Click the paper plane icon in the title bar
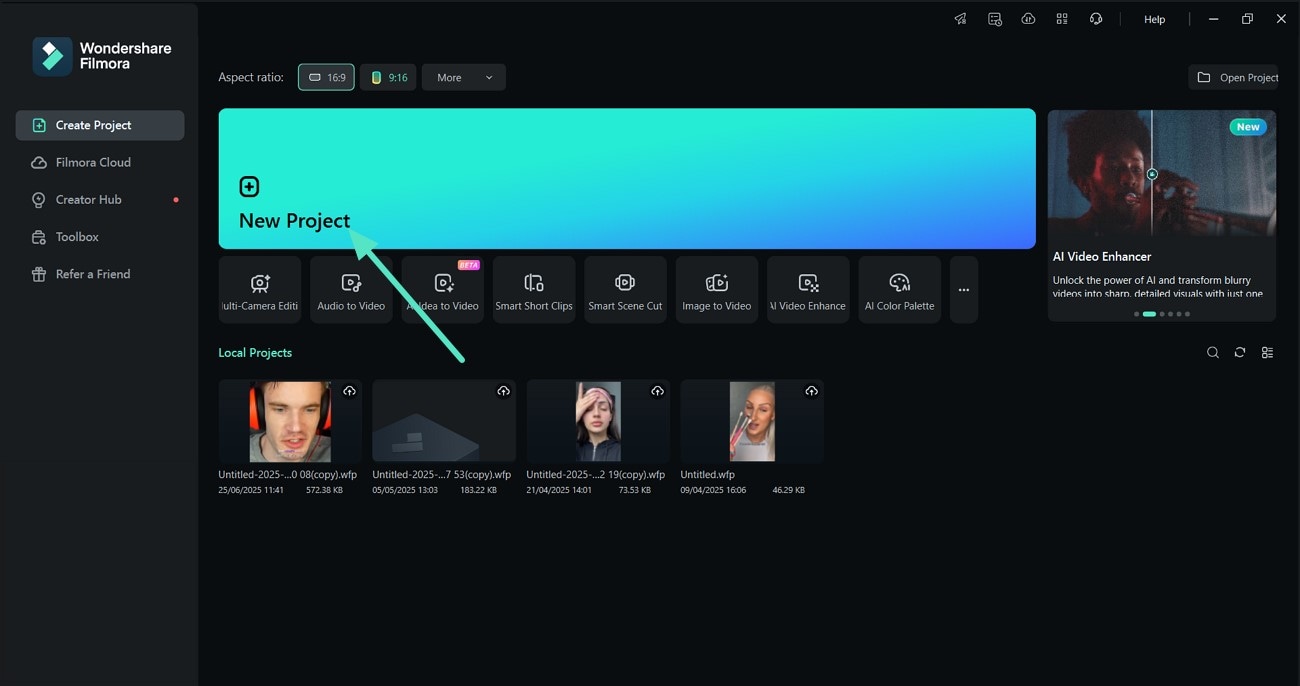The image size is (1300, 686). [x=960, y=19]
